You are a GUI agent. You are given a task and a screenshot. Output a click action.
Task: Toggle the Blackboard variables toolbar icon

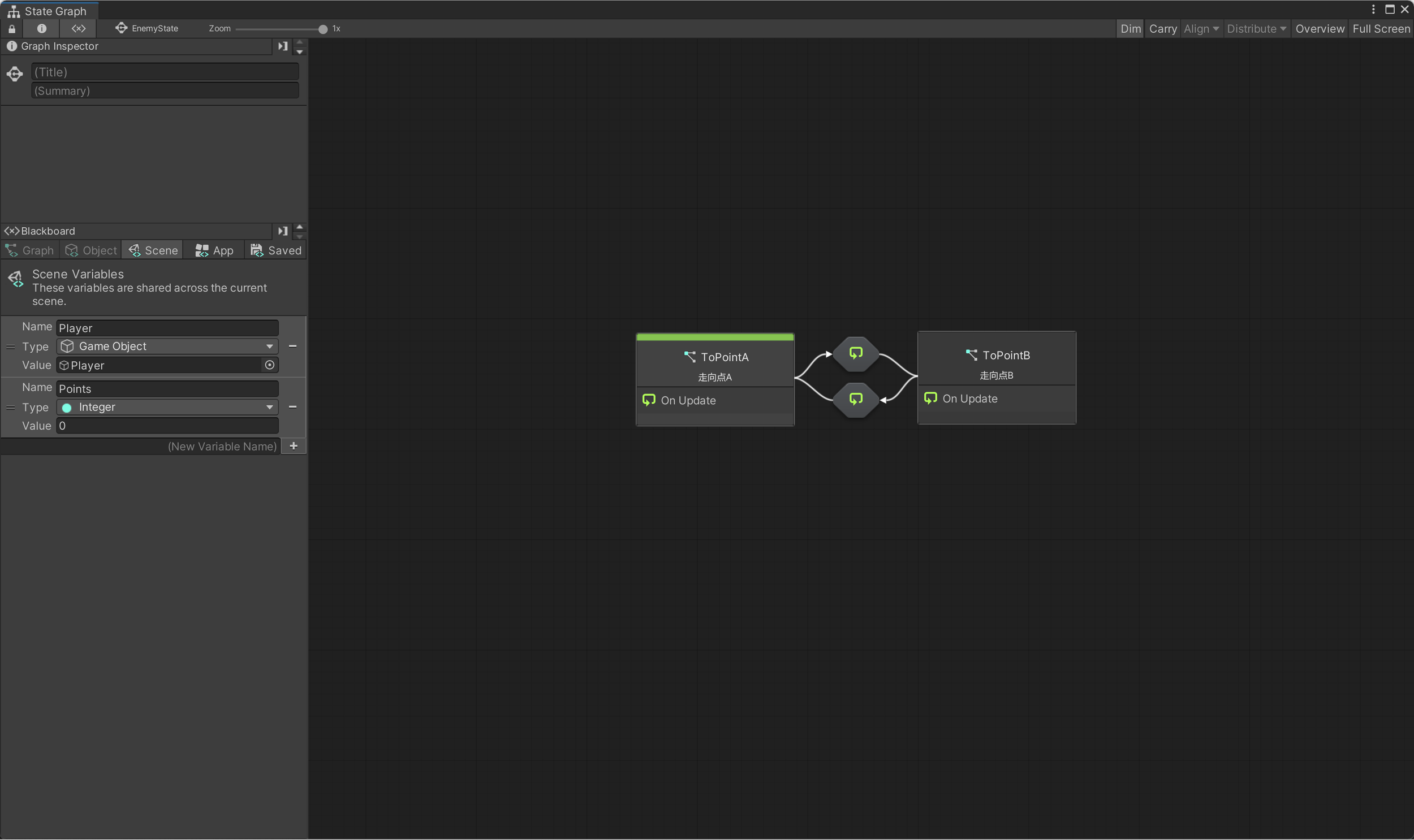pyautogui.click(x=78, y=28)
